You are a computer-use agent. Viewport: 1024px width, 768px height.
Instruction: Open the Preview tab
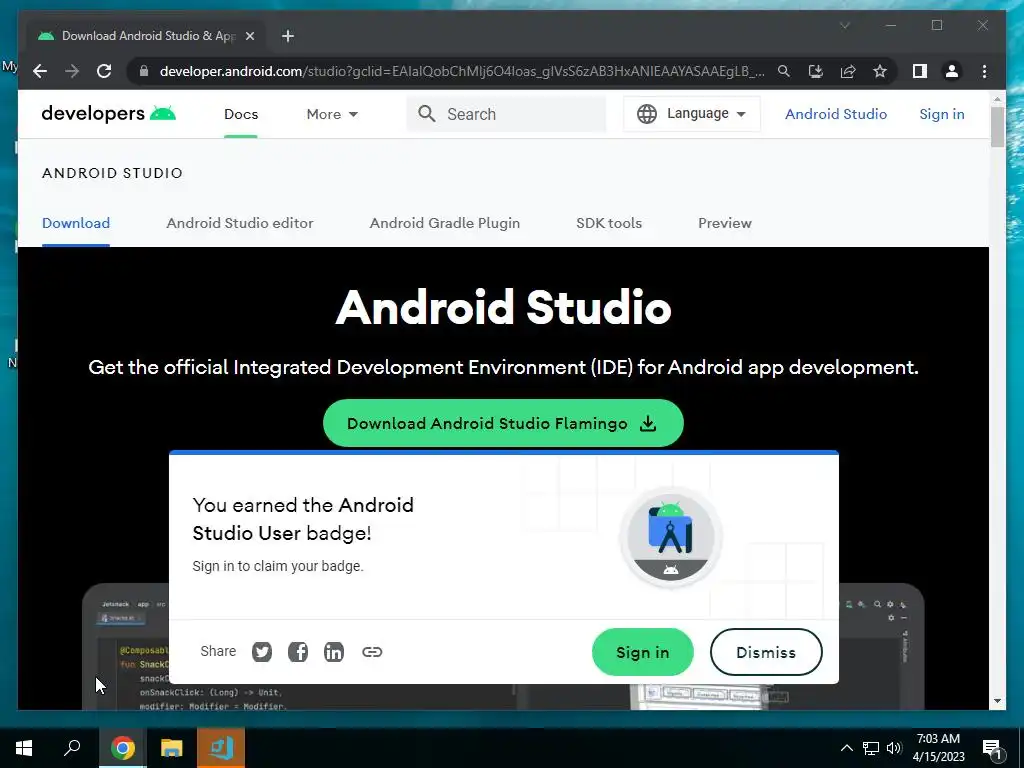click(725, 223)
